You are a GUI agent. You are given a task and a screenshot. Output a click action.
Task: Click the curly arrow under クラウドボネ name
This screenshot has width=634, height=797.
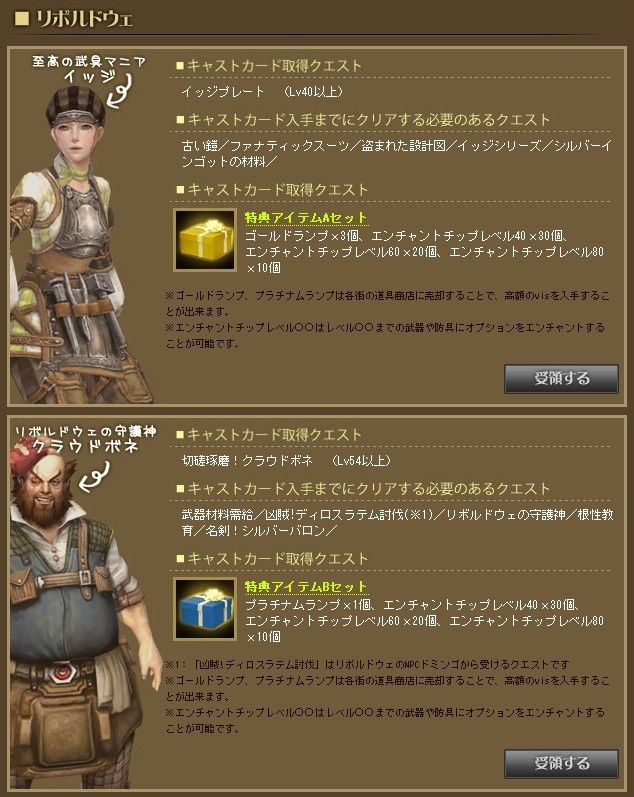95,477
